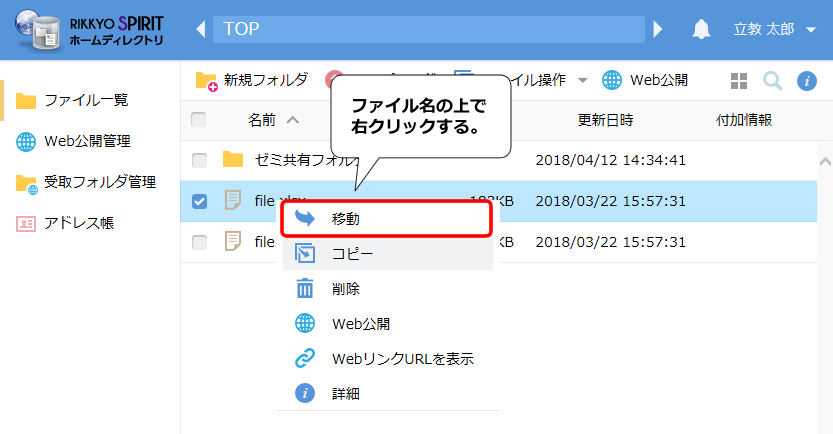Image resolution: width=833 pixels, height=434 pixels.
Task: Choose 詳細 from the context menu
Action: [388, 394]
